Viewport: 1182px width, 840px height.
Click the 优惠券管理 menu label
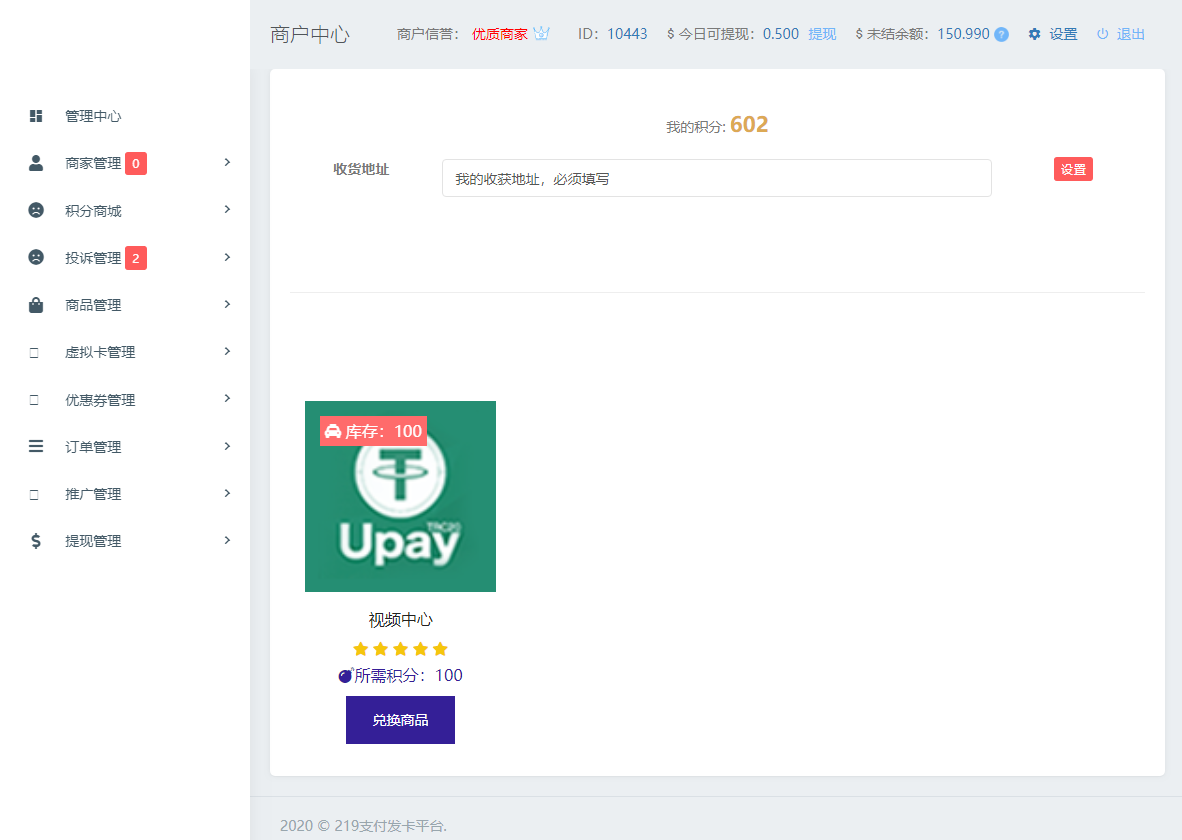(x=100, y=400)
